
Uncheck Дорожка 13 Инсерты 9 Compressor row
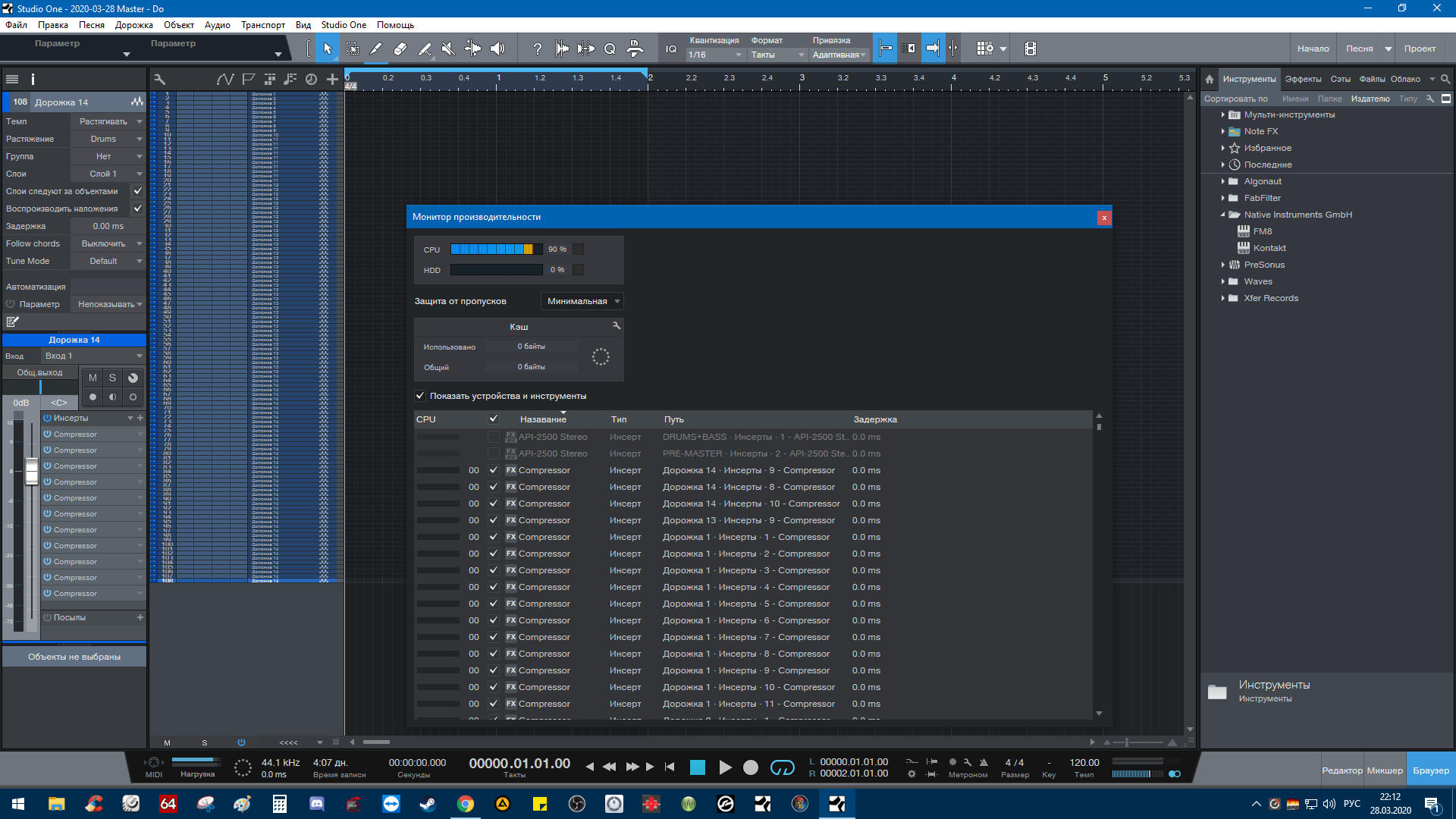[x=494, y=520]
